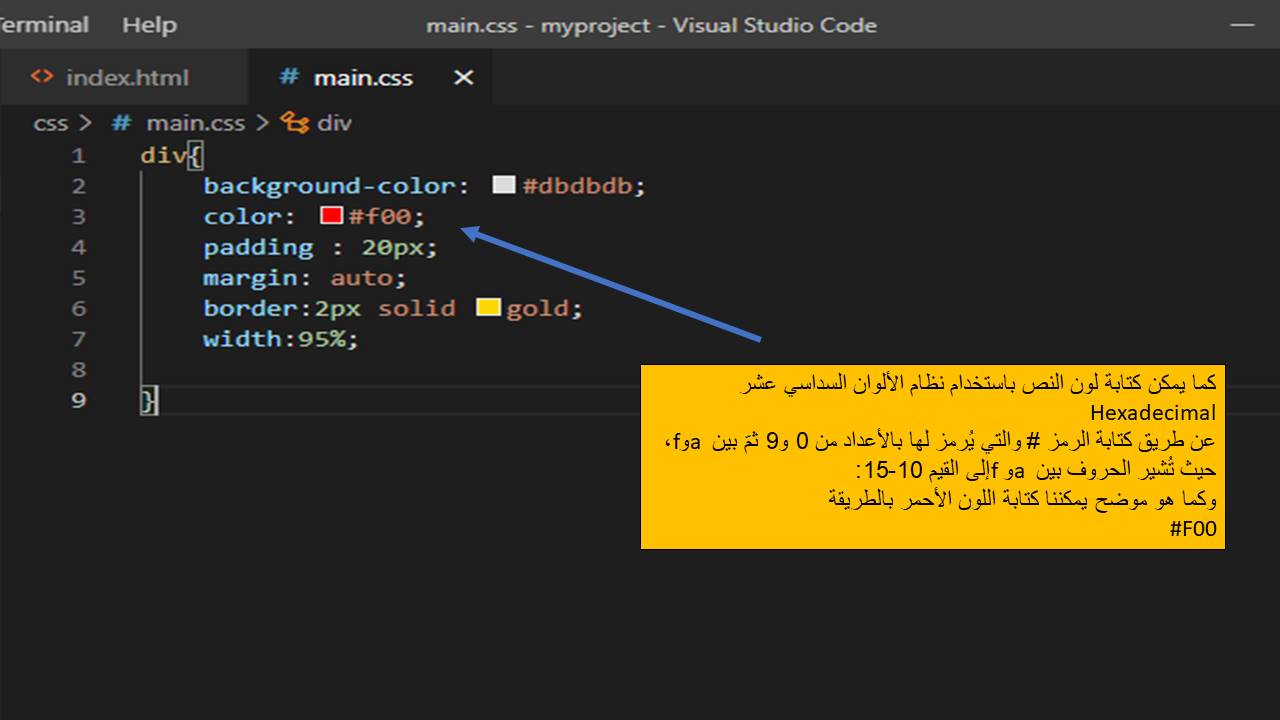Click line number 5 in the gutter

coord(78,277)
